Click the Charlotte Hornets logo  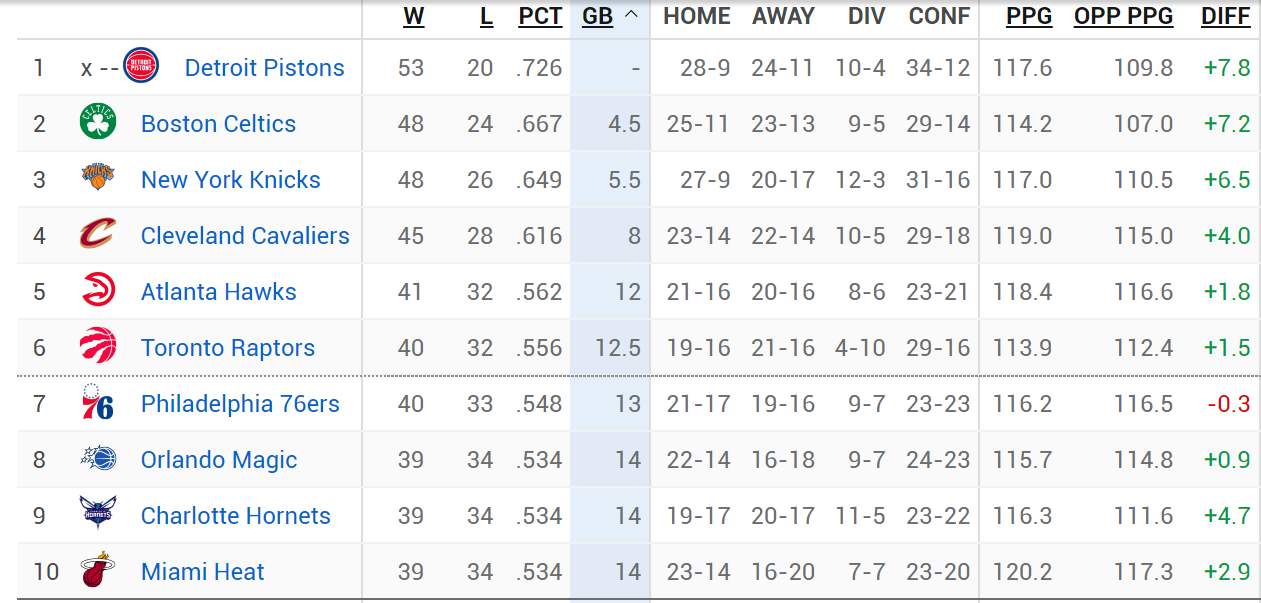98,515
